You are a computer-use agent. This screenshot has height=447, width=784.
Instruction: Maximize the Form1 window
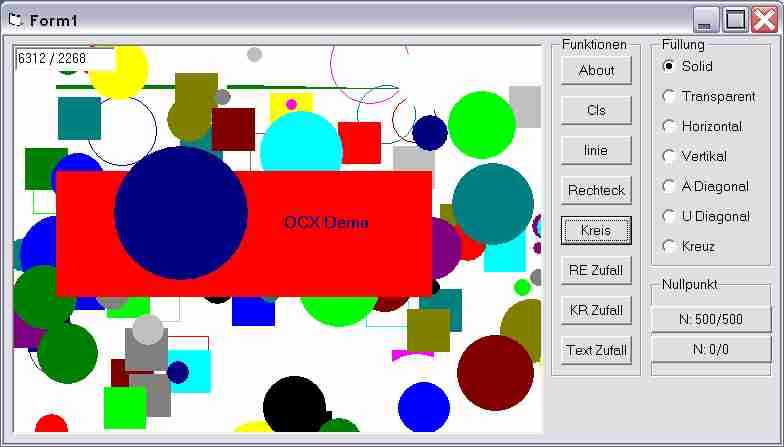point(735,20)
